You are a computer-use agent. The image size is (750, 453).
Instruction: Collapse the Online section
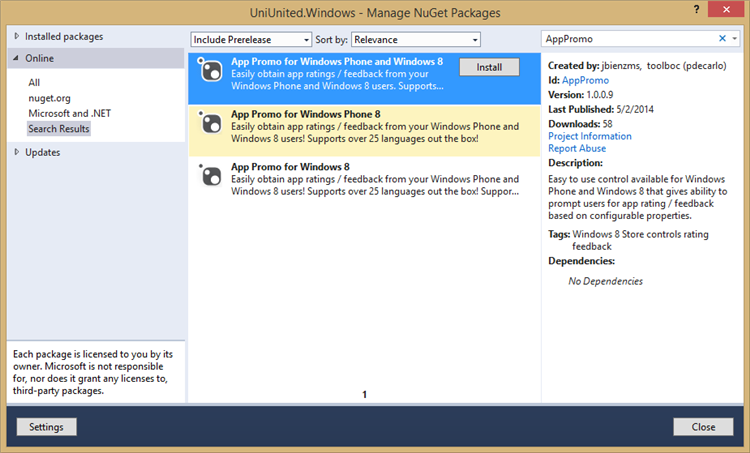tap(16, 58)
